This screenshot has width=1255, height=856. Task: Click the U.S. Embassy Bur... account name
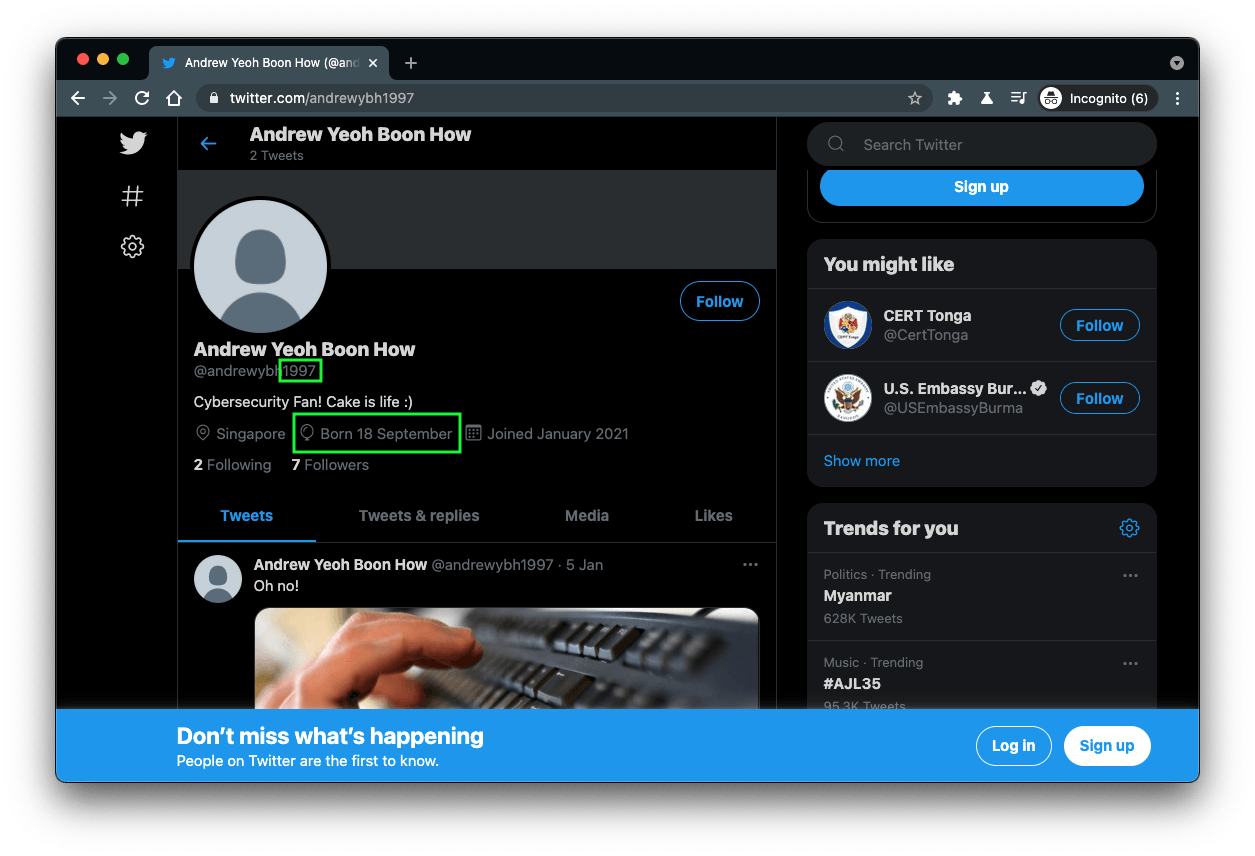(955, 389)
